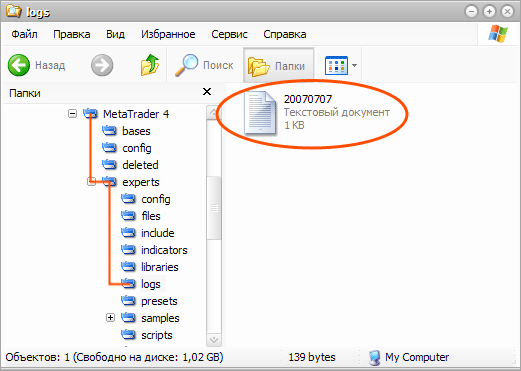Click the Forward arrow icon
The width and height of the screenshot is (521, 371).
[x=102, y=65]
